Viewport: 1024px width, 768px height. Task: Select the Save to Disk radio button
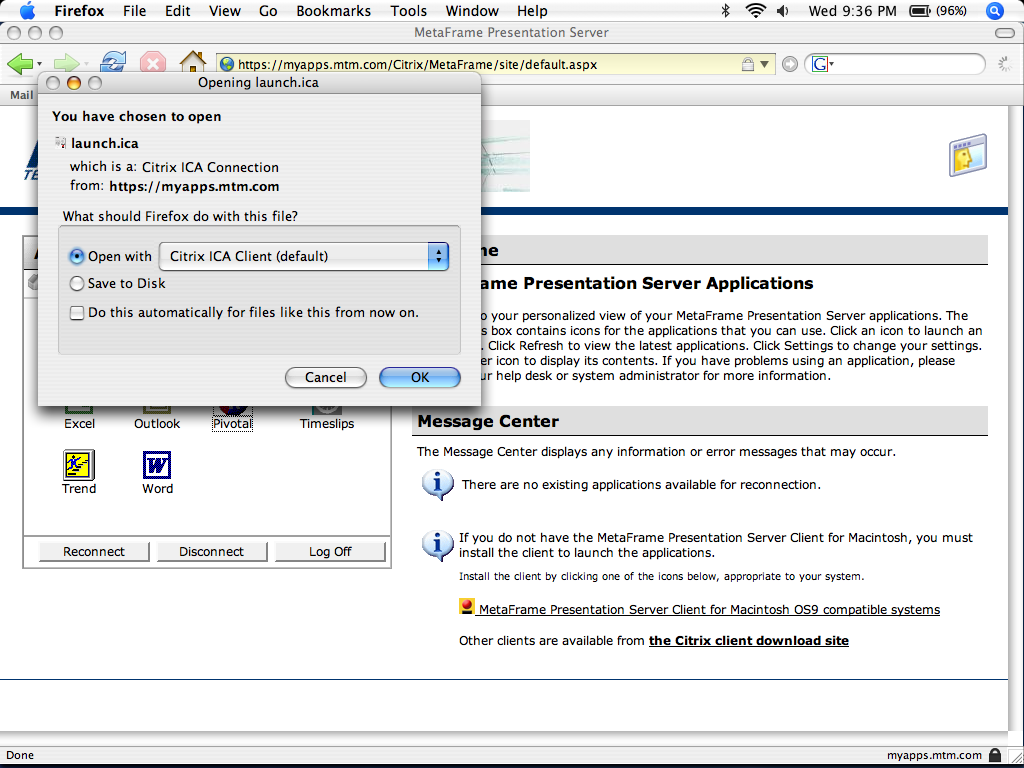tap(76, 283)
